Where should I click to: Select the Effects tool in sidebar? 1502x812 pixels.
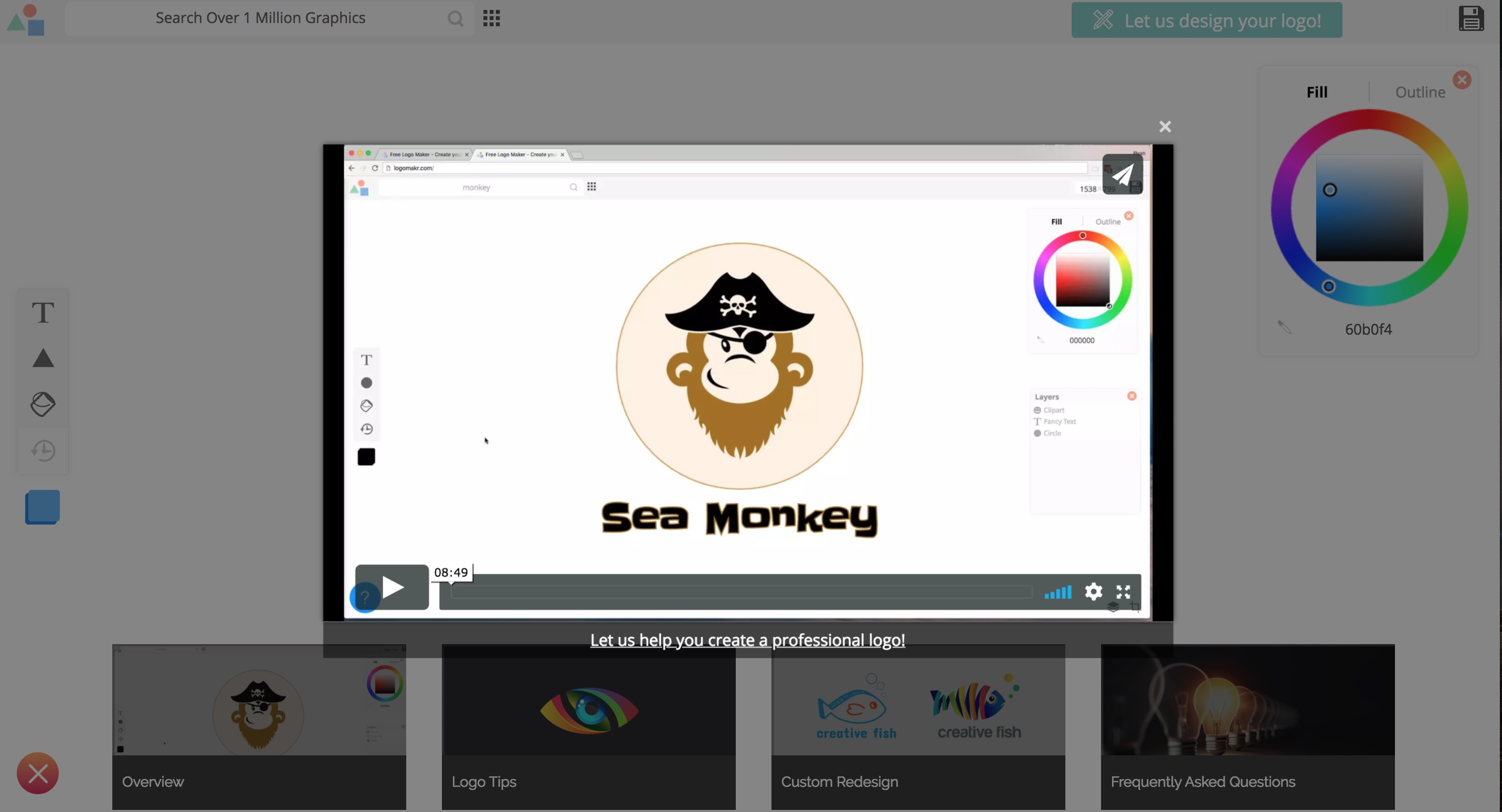42,404
